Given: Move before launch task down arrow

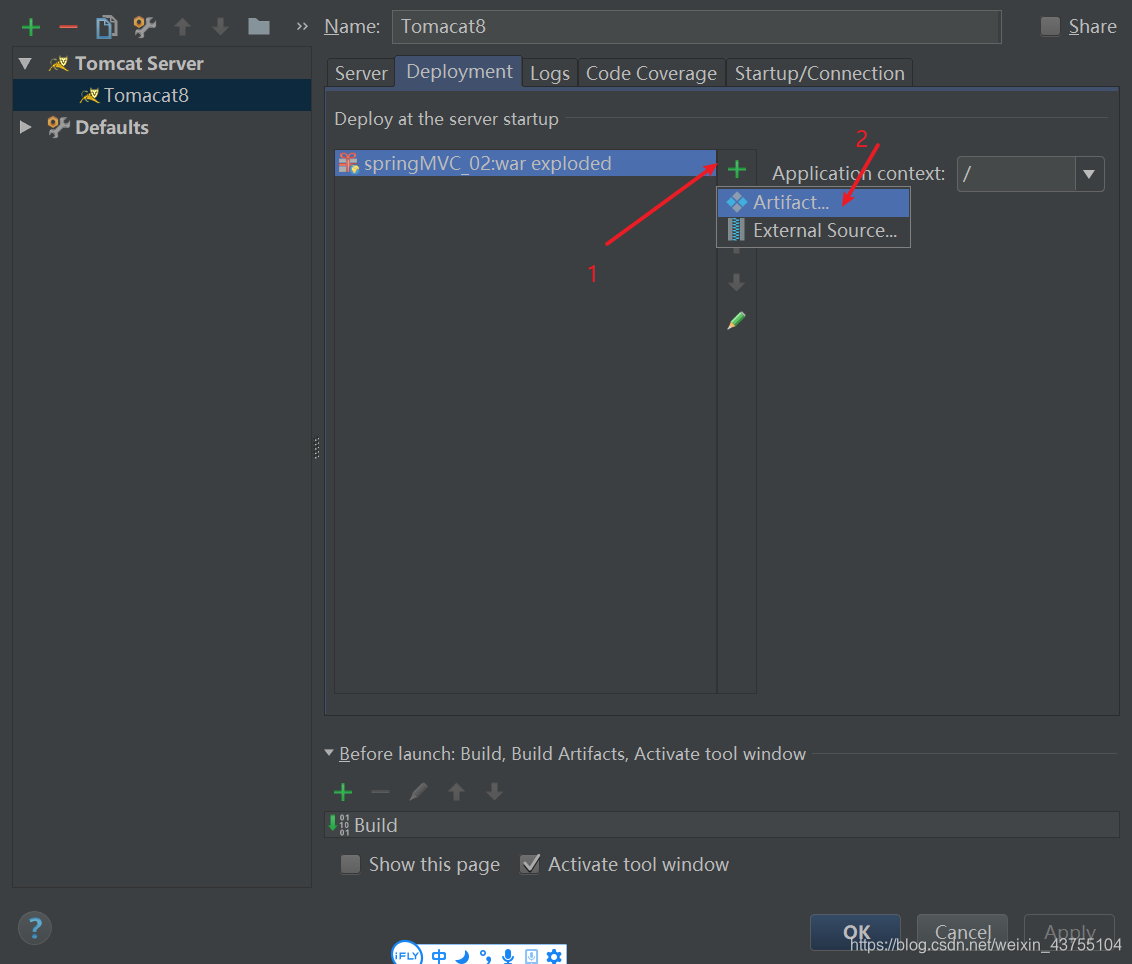Looking at the screenshot, I should [x=494, y=792].
